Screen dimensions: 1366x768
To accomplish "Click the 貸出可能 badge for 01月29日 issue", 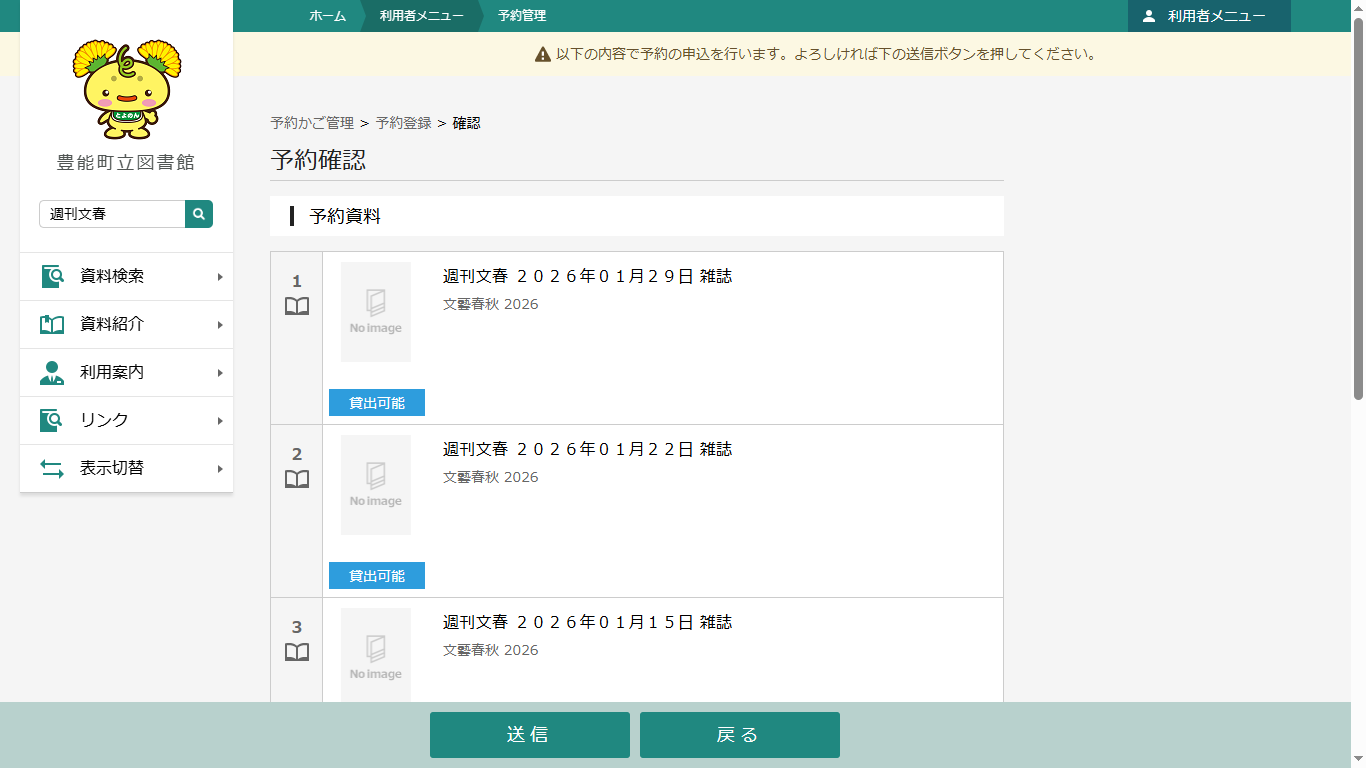I will 377,403.
